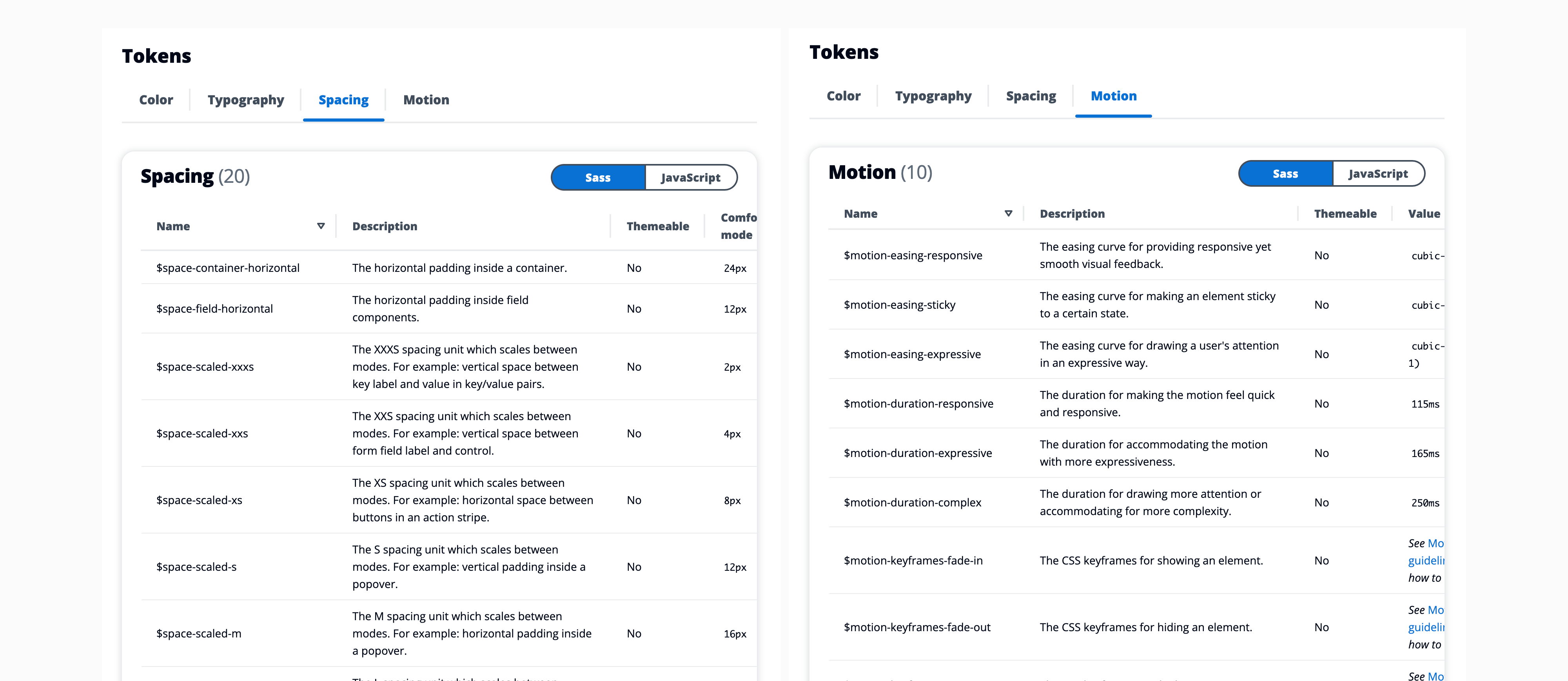Select $space-scaled-xs token name

point(199,500)
